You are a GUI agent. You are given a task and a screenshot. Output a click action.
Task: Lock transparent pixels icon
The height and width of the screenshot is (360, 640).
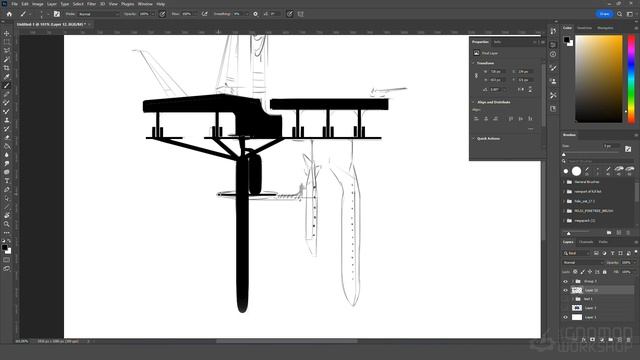click(x=575, y=272)
